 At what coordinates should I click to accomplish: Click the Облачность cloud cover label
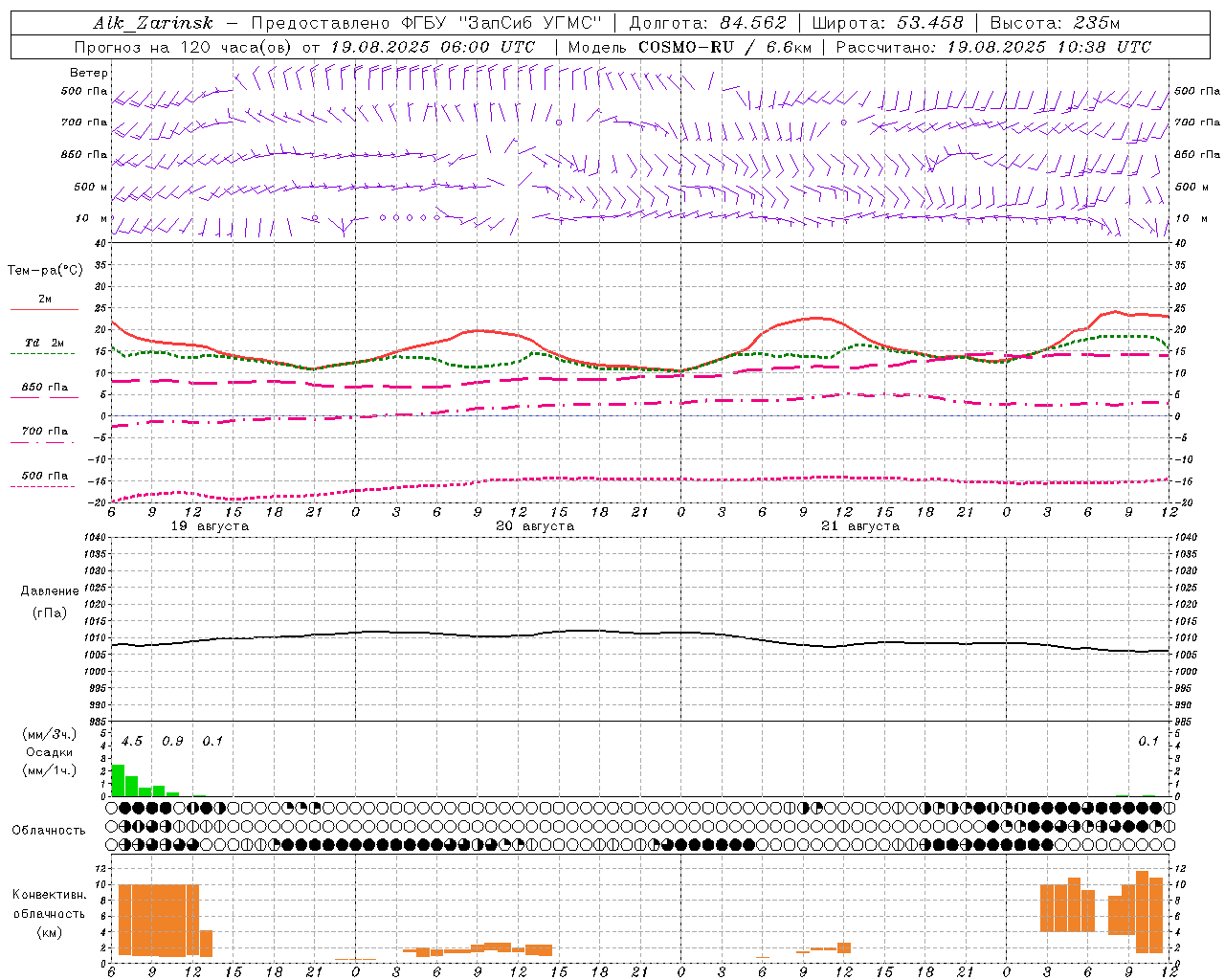click(x=49, y=831)
